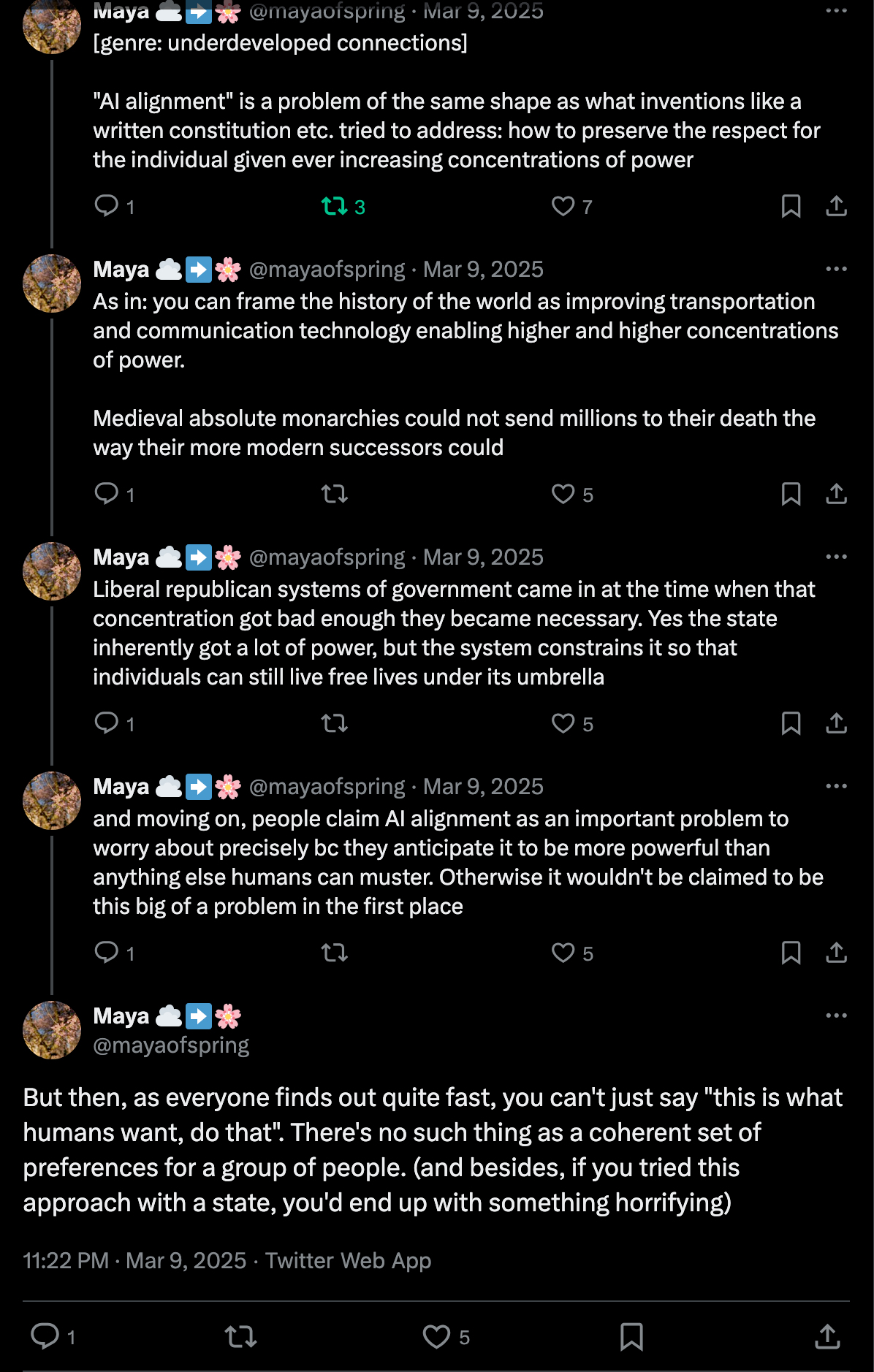The image size is (874, 1372).
Task: Bookmark the 'AI alignment' constitution tweet
Action: point(791,207)
